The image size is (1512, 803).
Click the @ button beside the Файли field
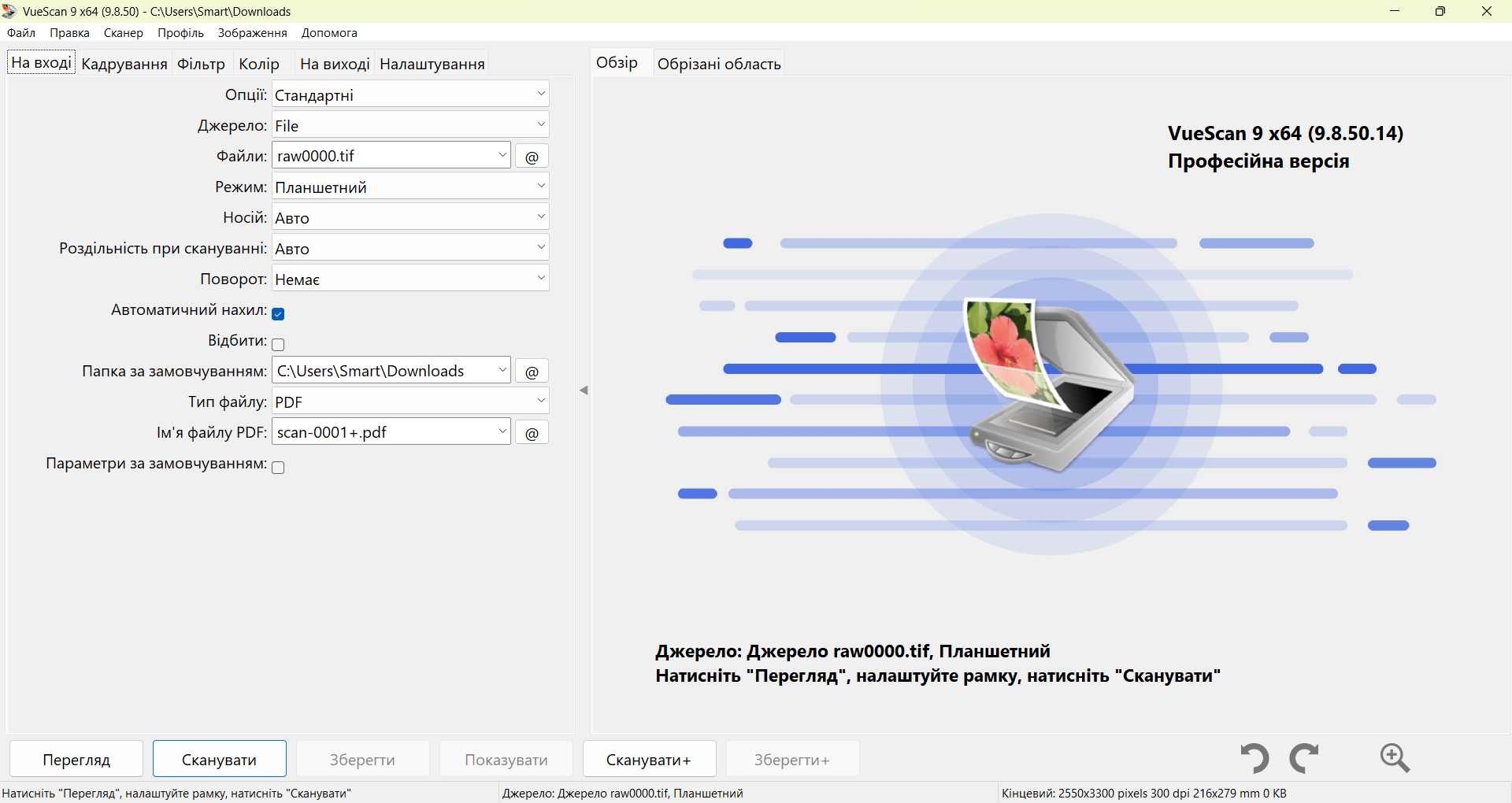(x=532, y=157)
